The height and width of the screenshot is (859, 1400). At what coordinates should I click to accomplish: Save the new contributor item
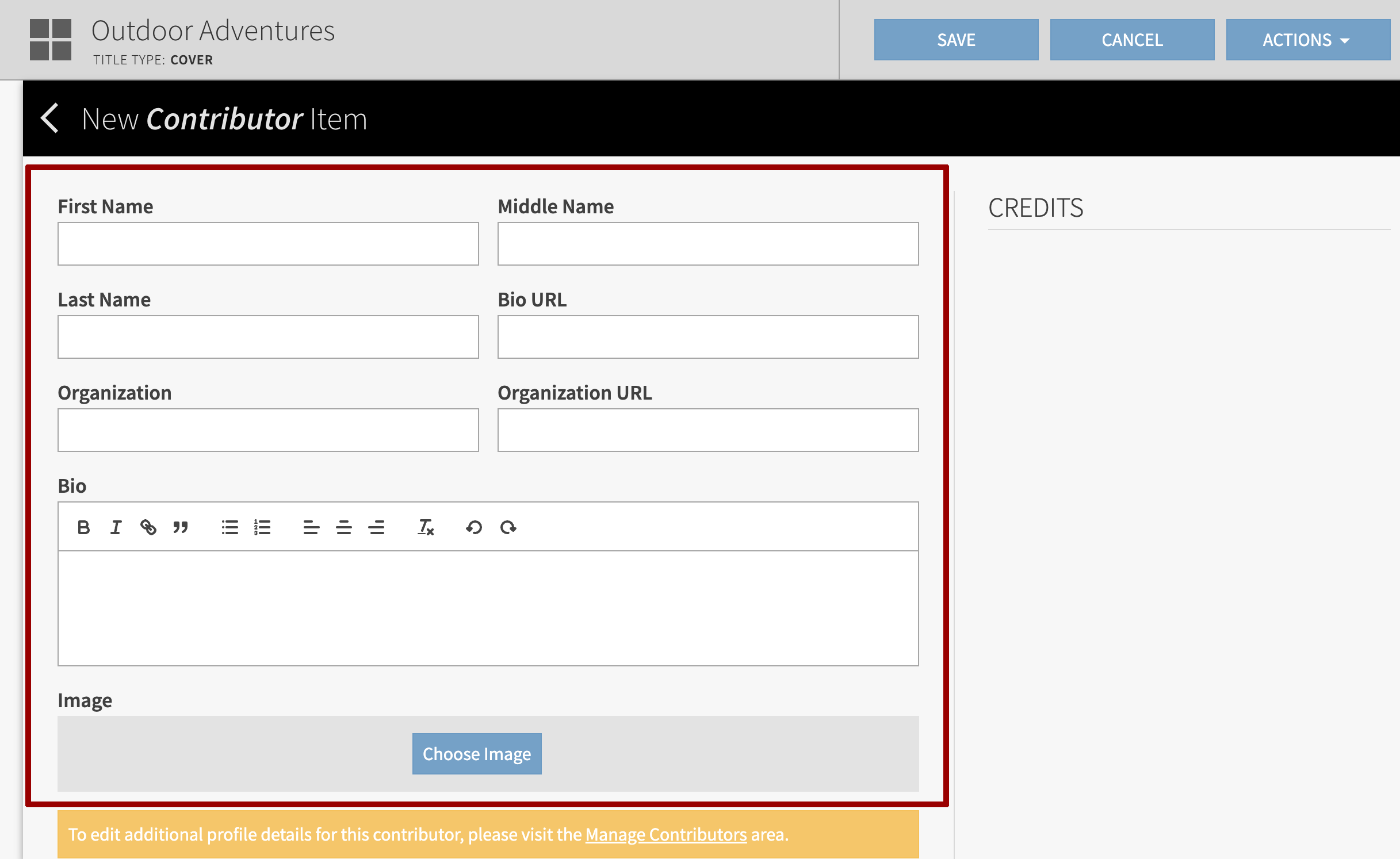pos(955,39)
